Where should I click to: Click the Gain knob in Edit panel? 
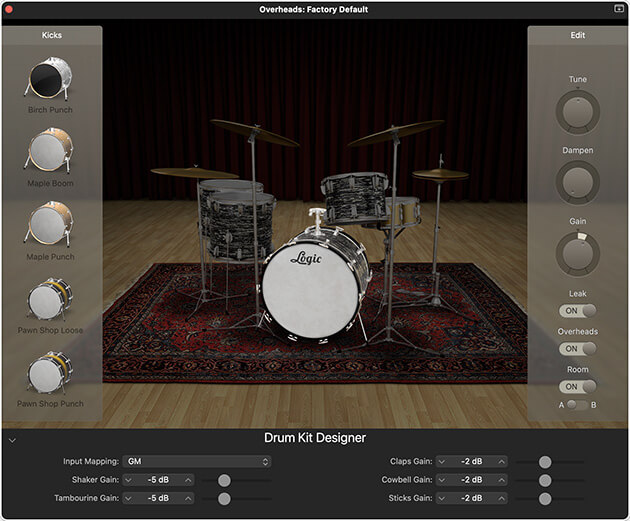(578, 253)
